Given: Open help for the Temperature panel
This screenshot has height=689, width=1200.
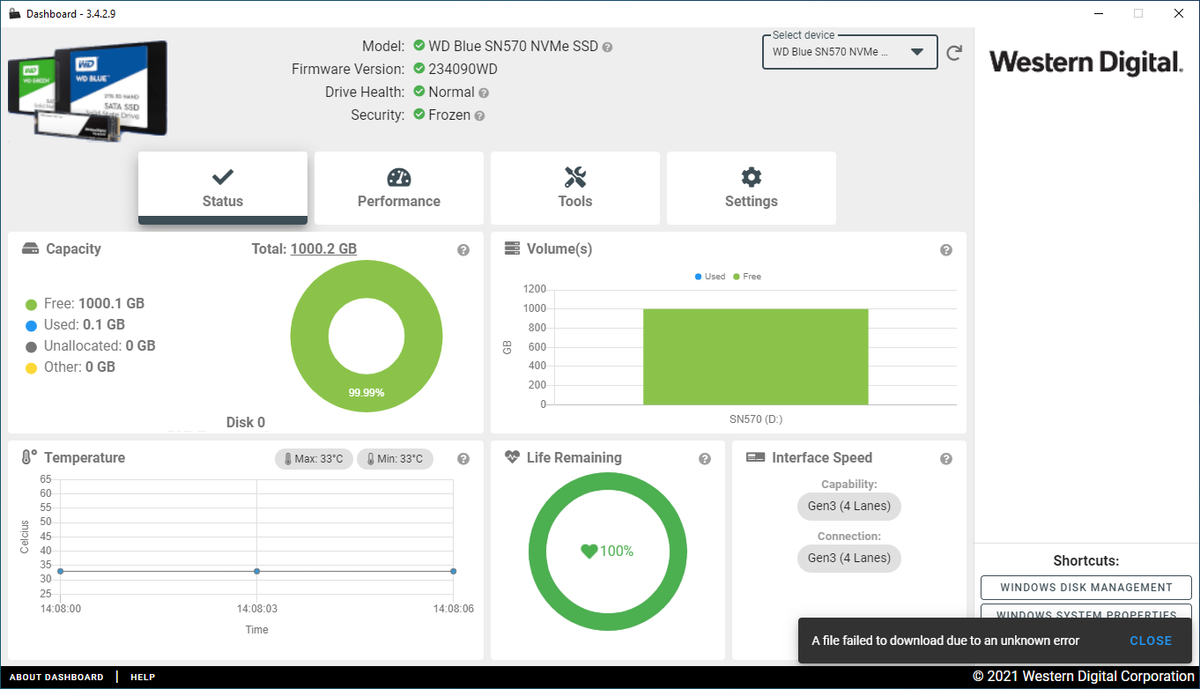Looking at the screenshot, I should point(463,459).
